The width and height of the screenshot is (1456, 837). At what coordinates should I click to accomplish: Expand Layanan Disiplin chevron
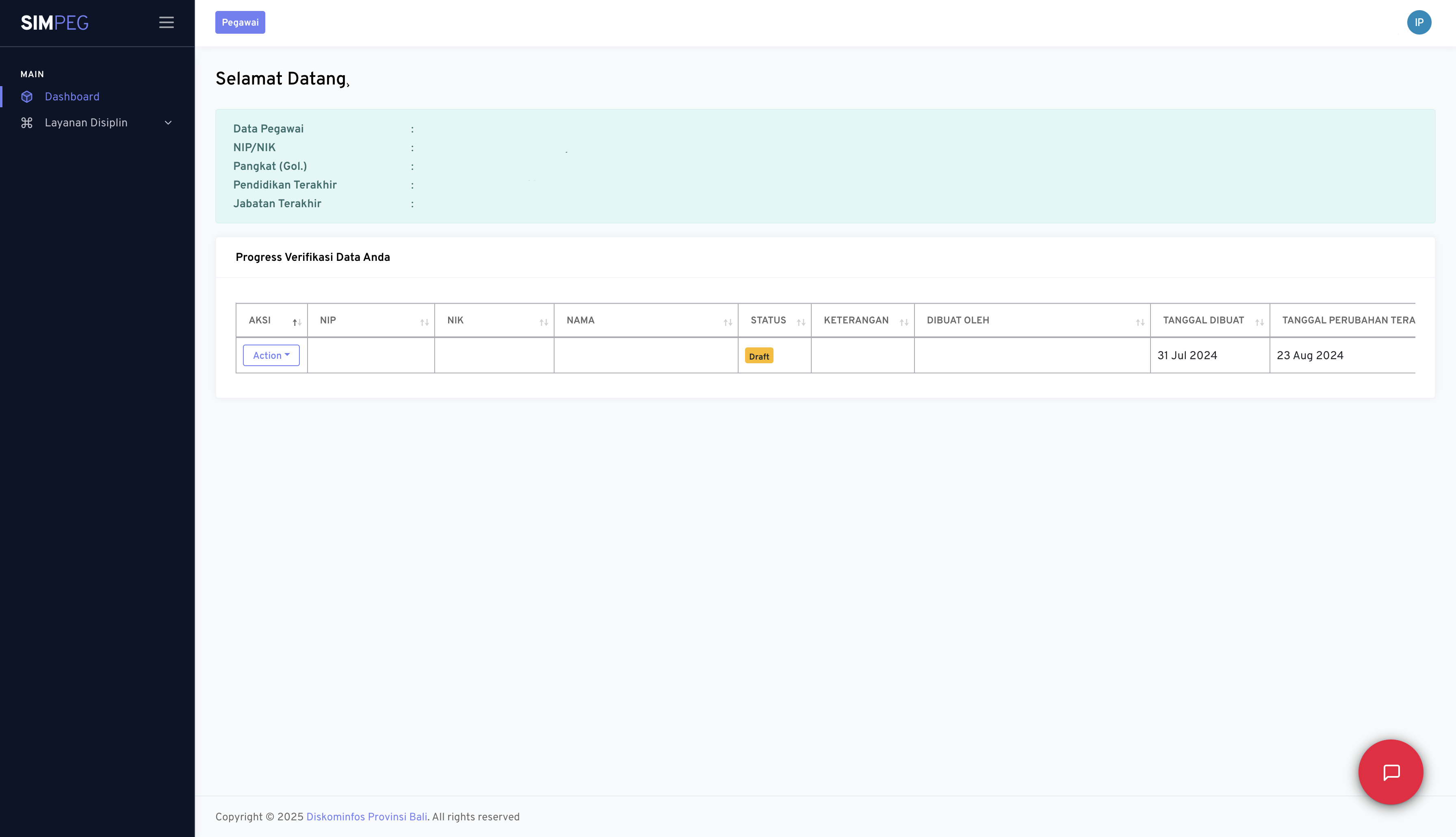(x=168, y=122)
